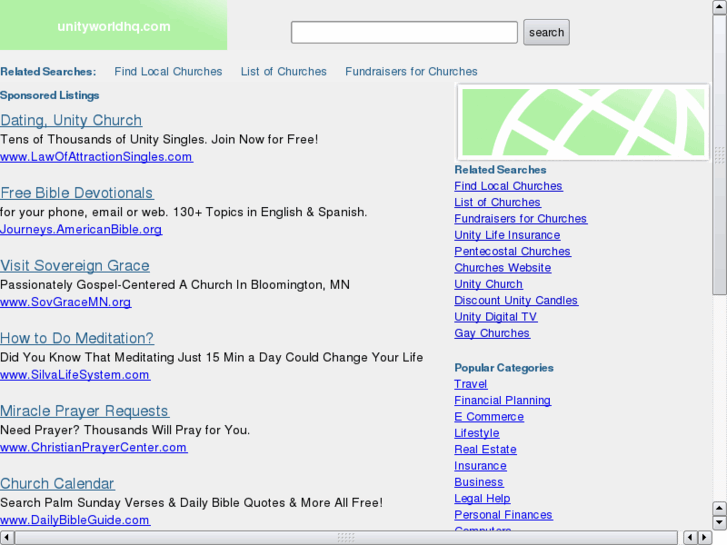Visit Journeys.AmericanBible.org link
The image size is (727, 545).
pyautogui.click(x=81, y=230)
